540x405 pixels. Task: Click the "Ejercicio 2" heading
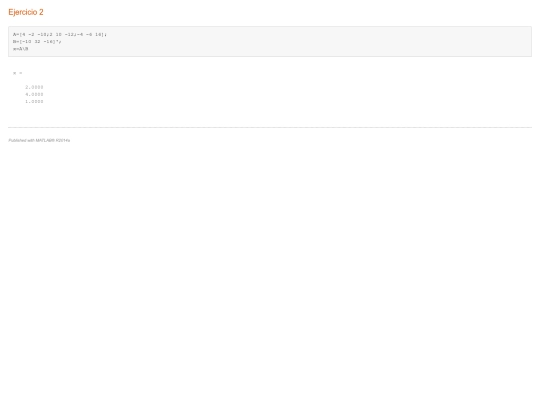coord(26,12)
